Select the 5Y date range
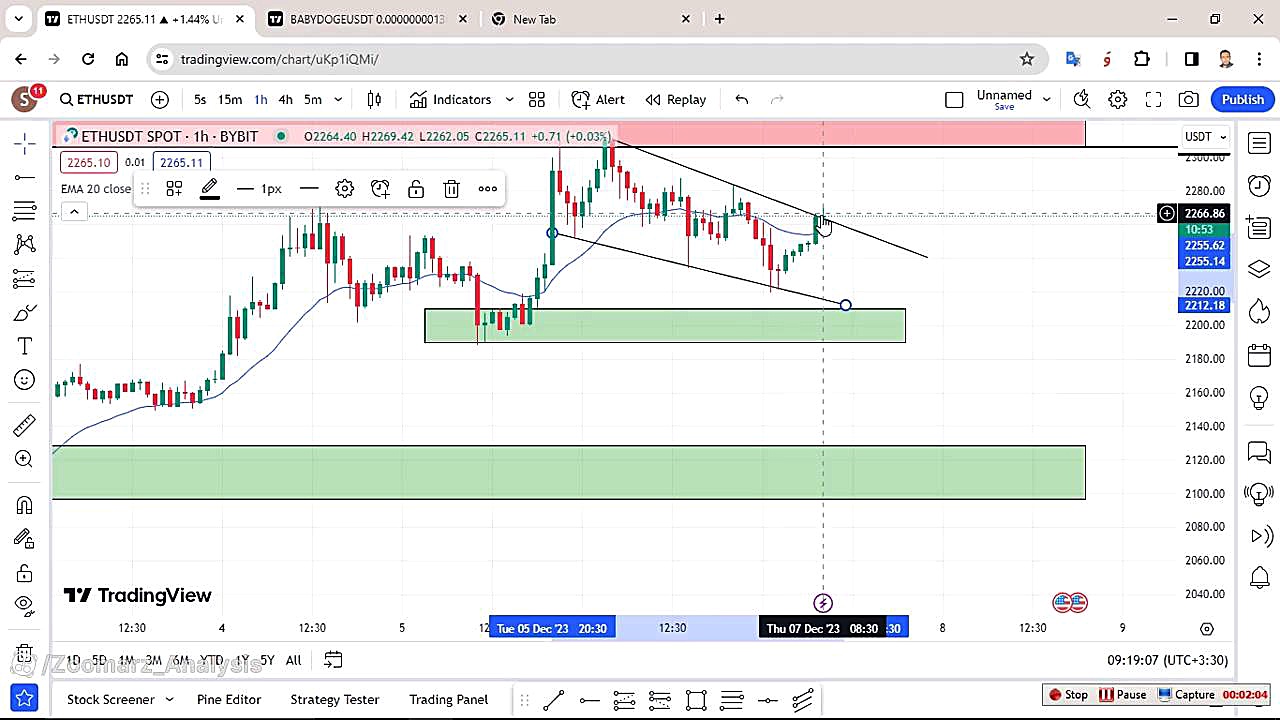 point(267,660)
